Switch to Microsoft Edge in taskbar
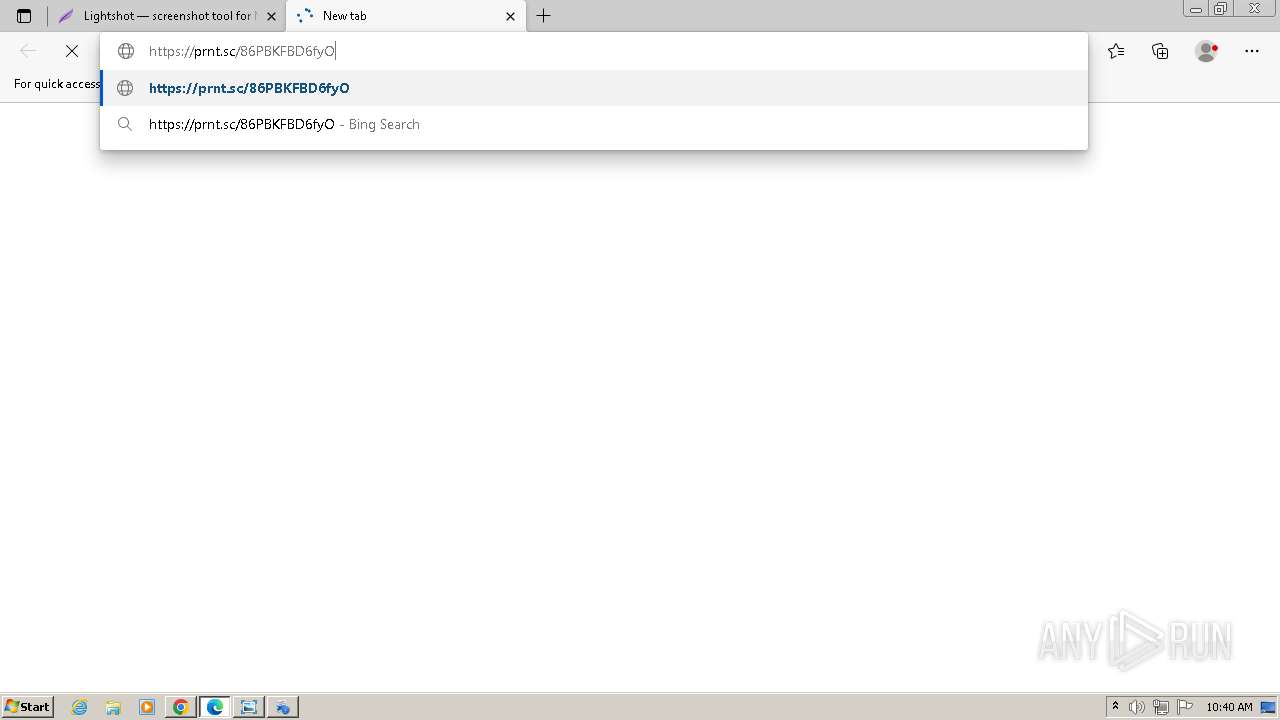The image size is (1280, 720). click(215, 707)
